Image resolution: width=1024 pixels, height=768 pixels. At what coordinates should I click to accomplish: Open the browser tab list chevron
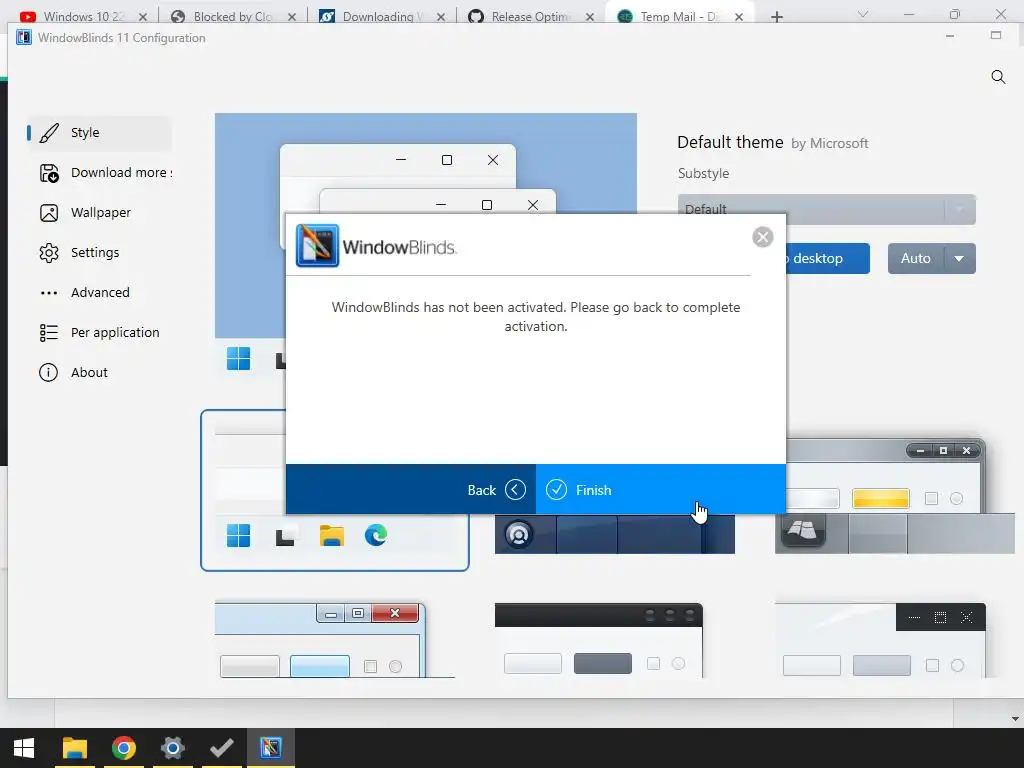point(863,14)
